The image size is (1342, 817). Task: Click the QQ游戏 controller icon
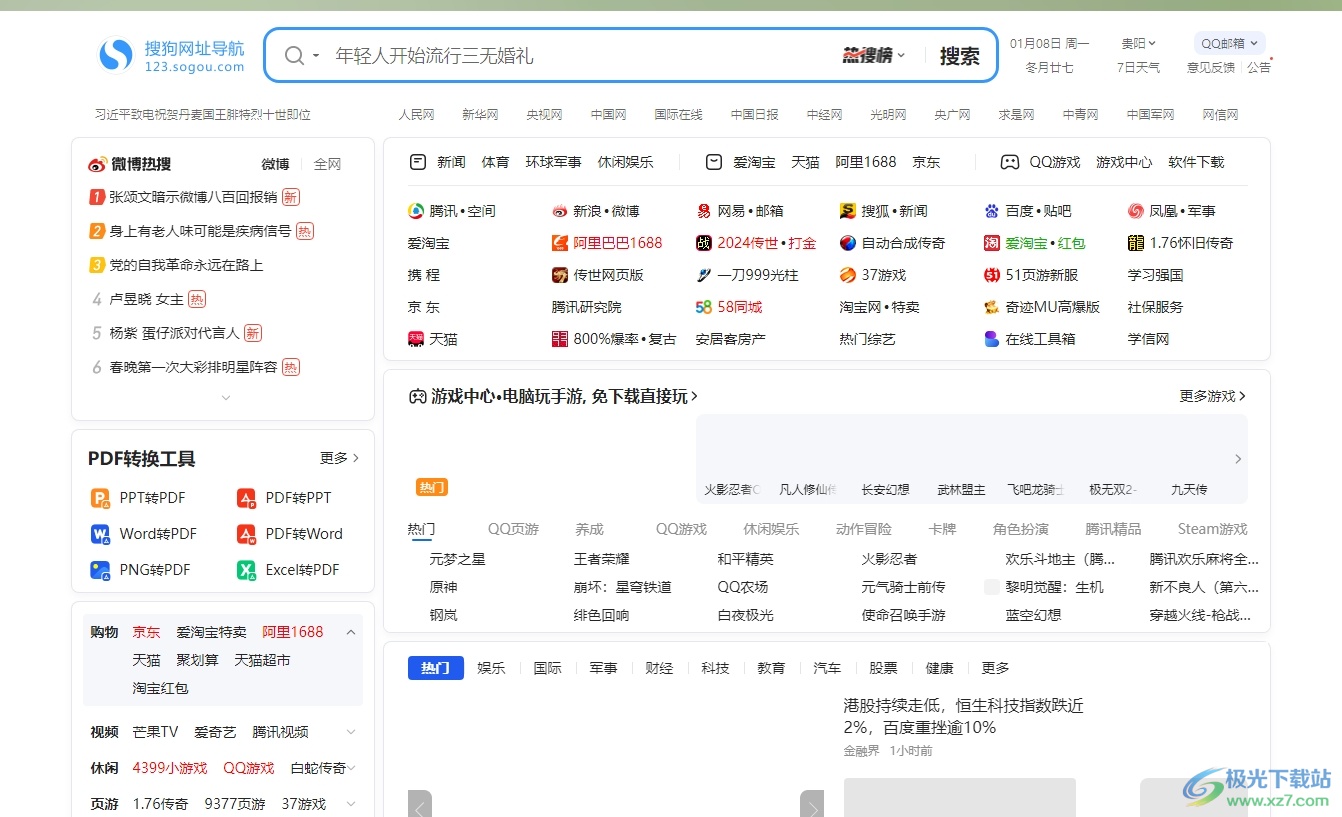(x=1010, y=162)
